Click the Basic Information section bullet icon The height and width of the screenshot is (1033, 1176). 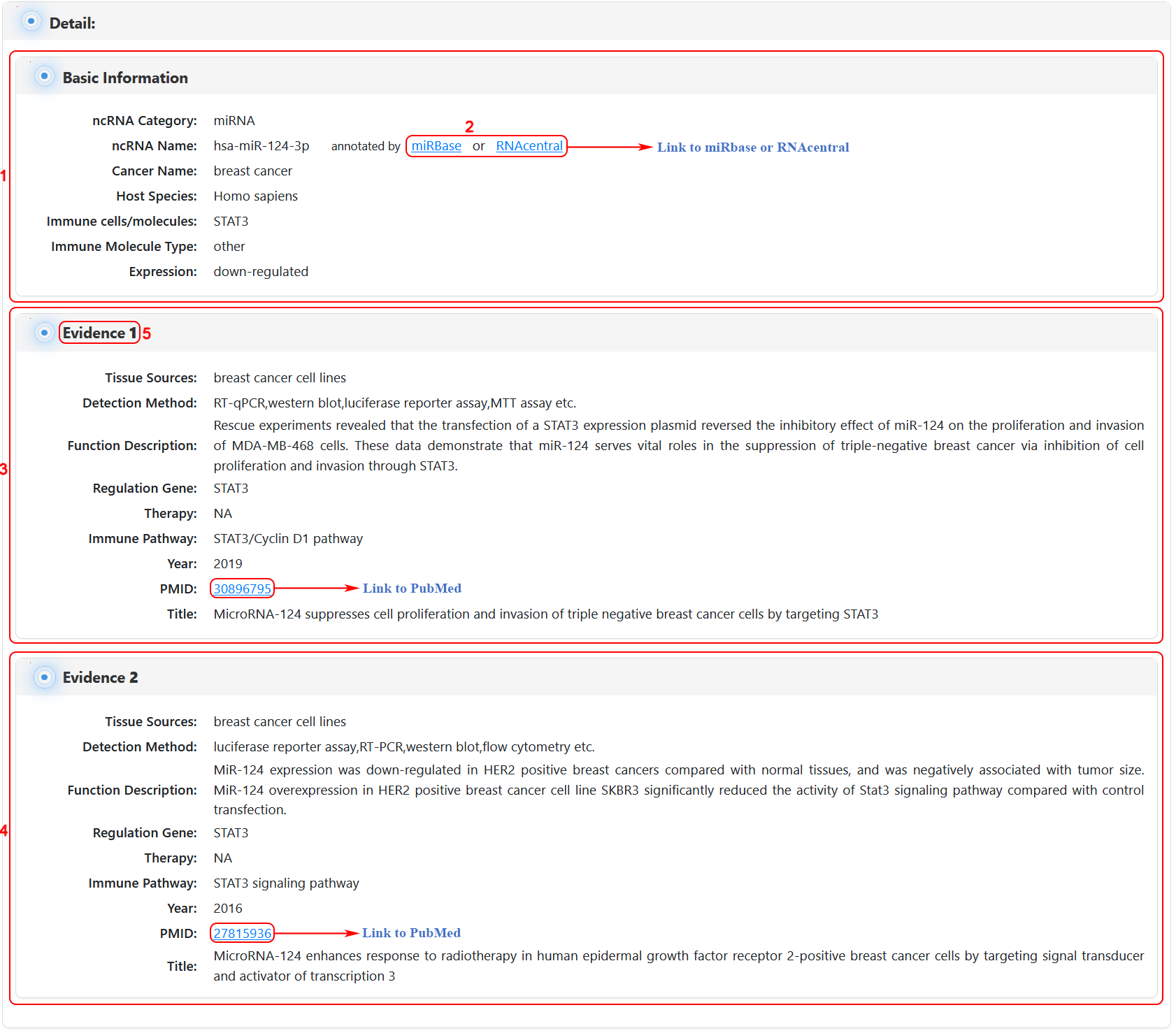(44, 76)
